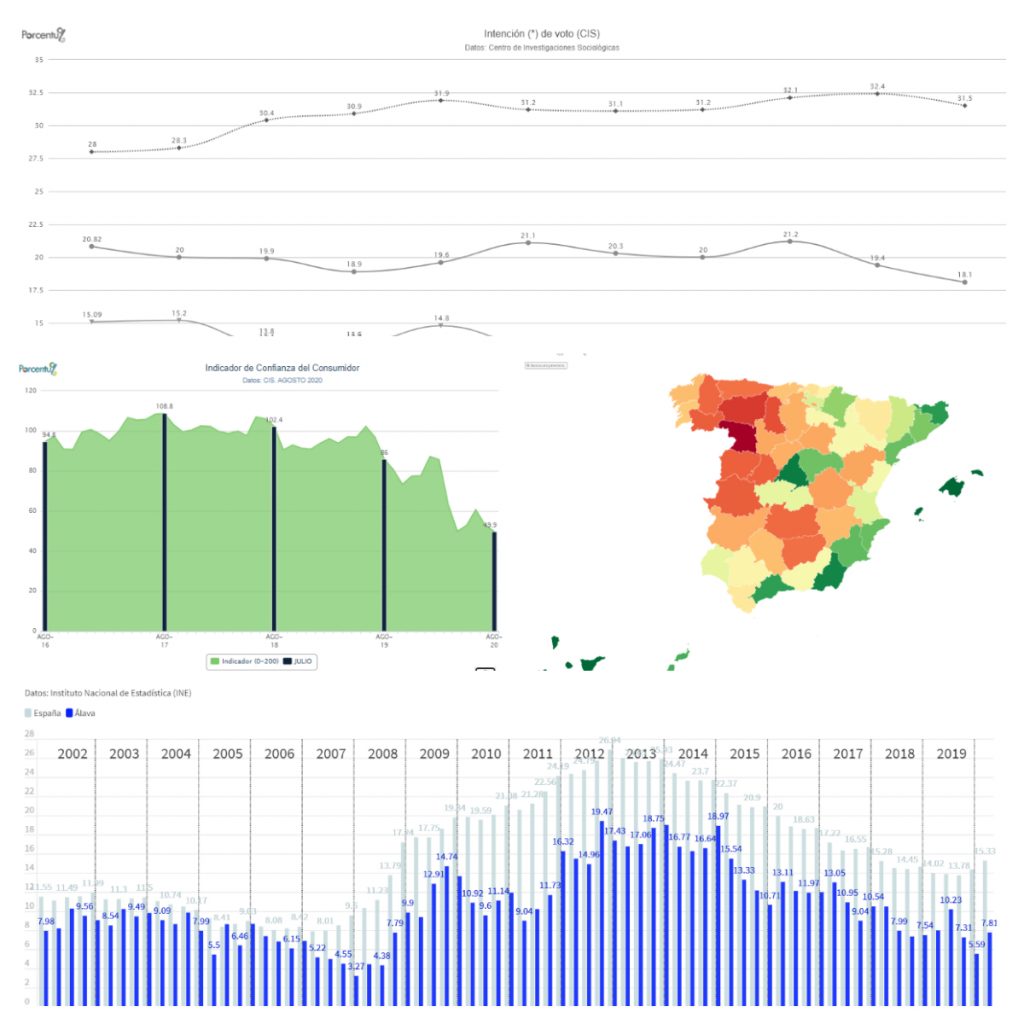Select the 21.2 point on the solid grey line
Viewport: 1024px width, 1024px height.
coord(790,242)
